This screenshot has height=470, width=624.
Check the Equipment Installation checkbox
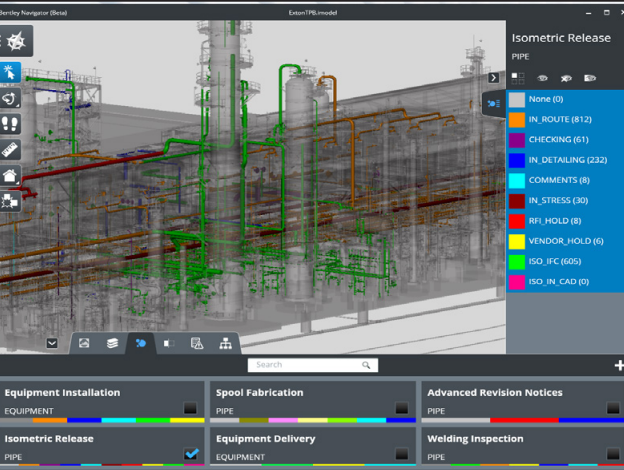(x=190, y=408)
